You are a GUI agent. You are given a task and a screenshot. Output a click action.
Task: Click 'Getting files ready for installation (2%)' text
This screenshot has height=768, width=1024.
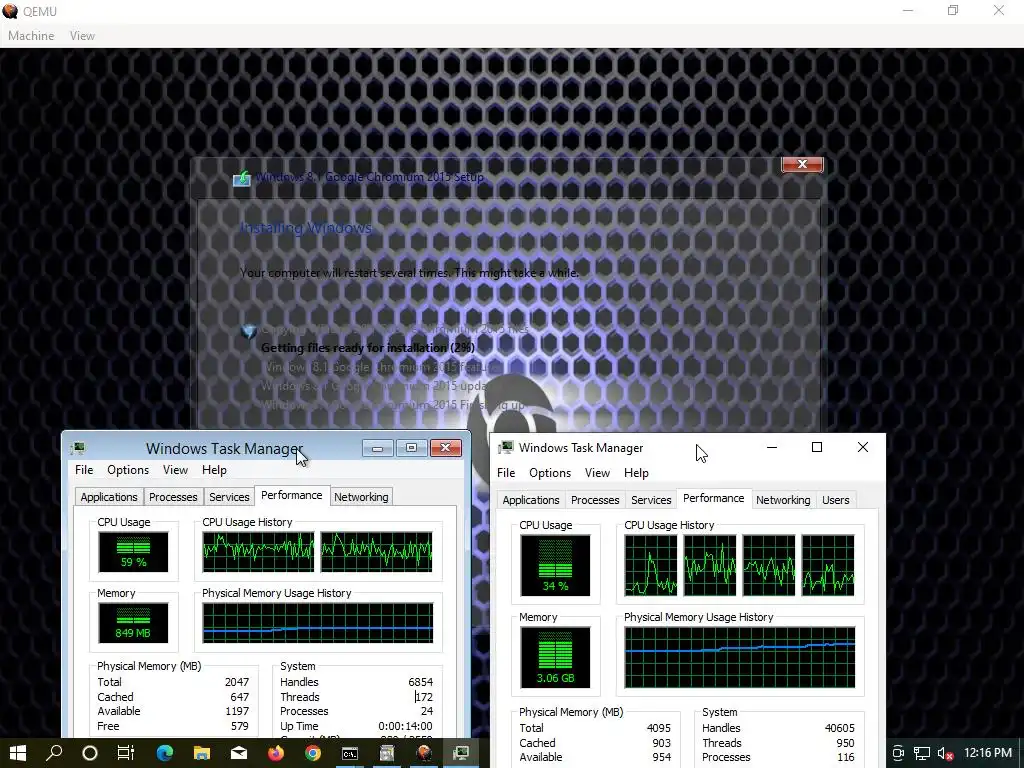point(368,348)
